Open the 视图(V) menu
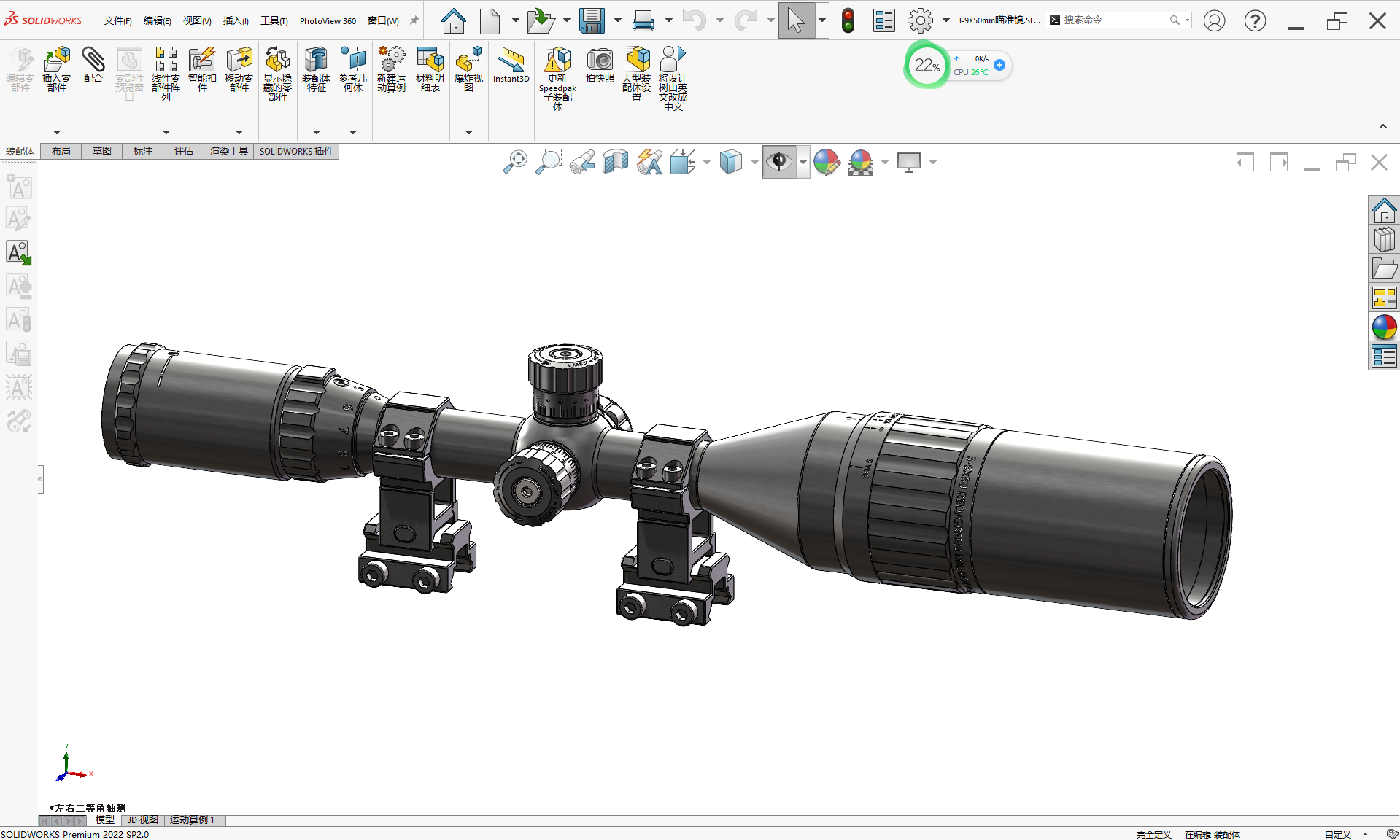 coord(197,20)
